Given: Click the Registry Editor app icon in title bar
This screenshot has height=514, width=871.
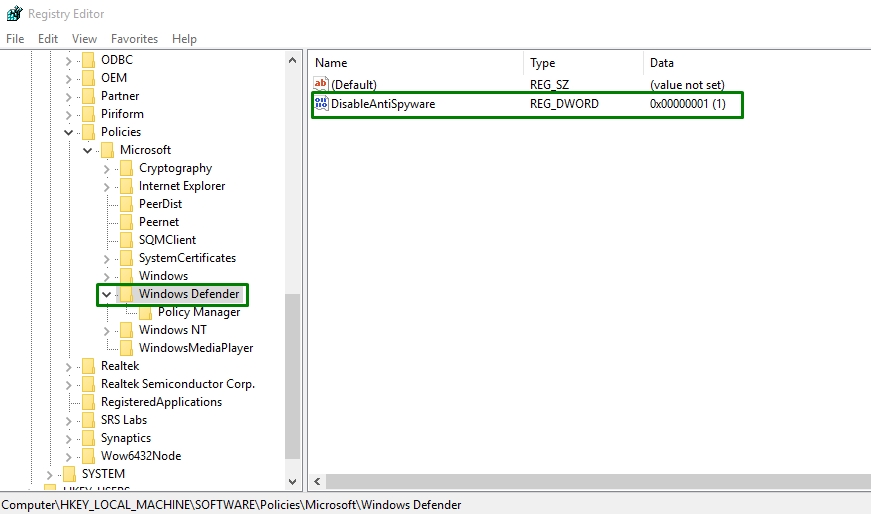Looking at the screenshot, I should click(14, 13).
